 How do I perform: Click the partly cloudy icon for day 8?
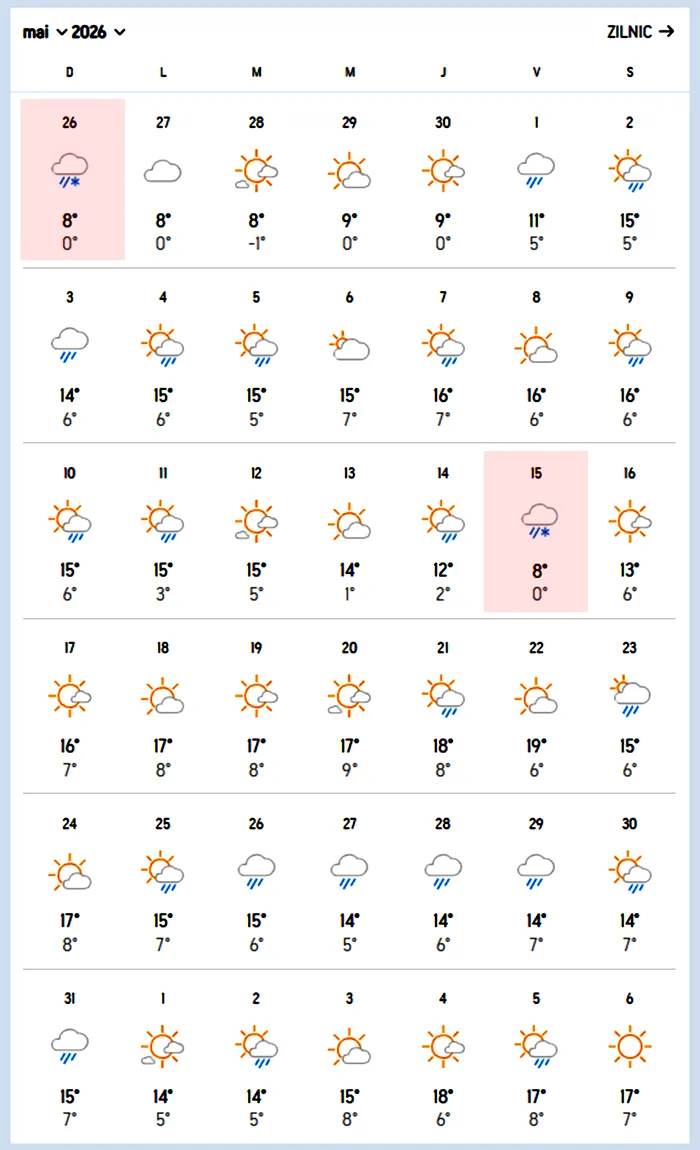(x=536, y=346)
